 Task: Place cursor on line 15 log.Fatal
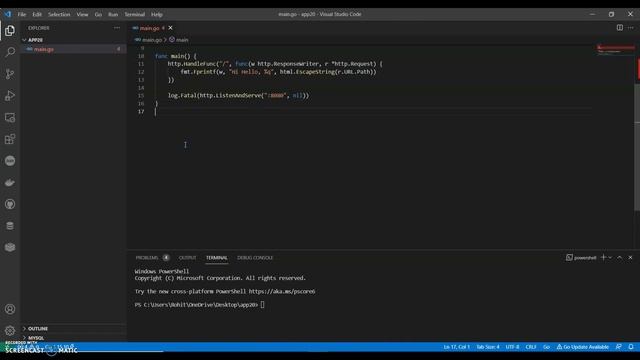pos(238,95)
